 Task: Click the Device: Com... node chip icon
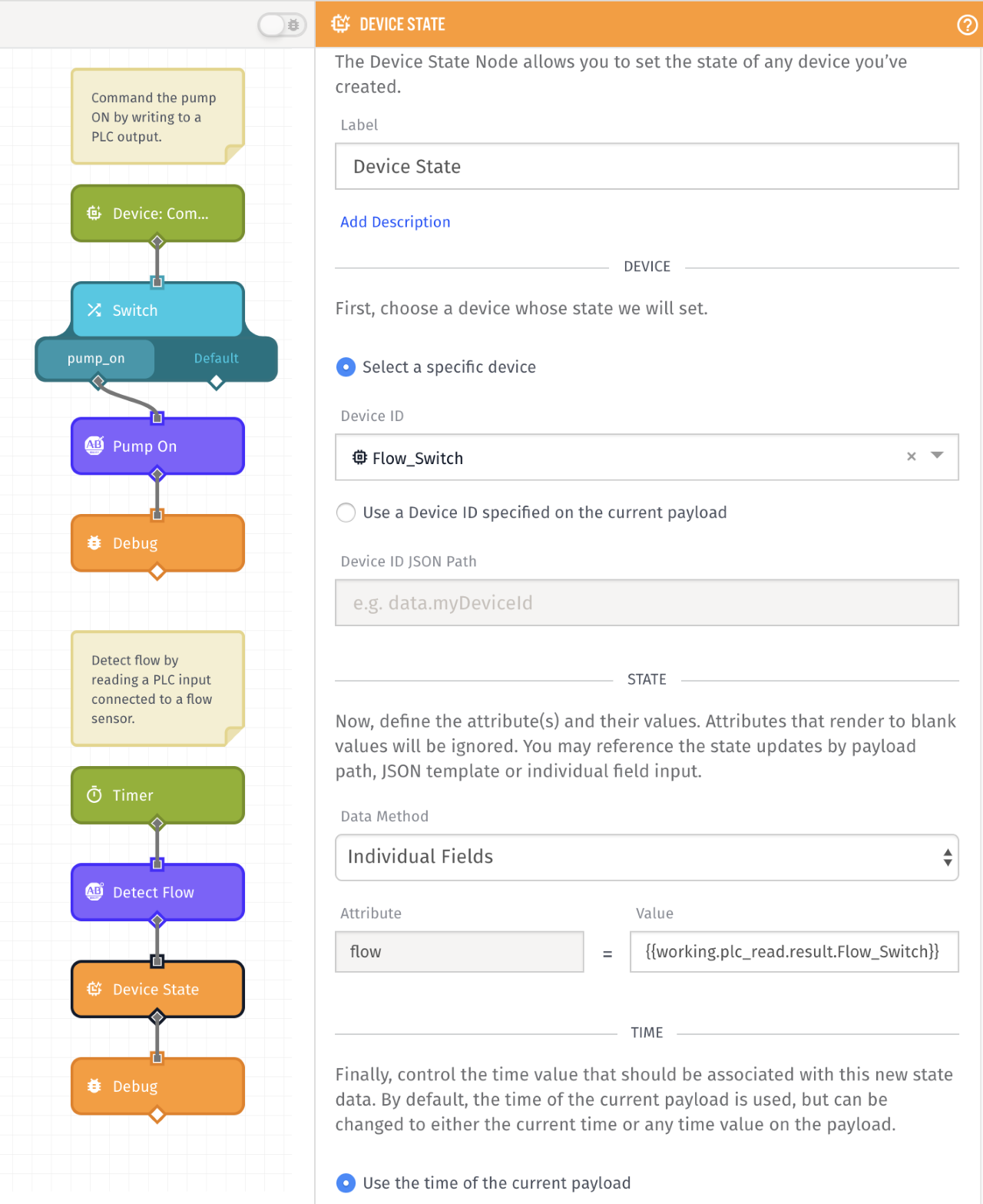click(x=94, y=213)
